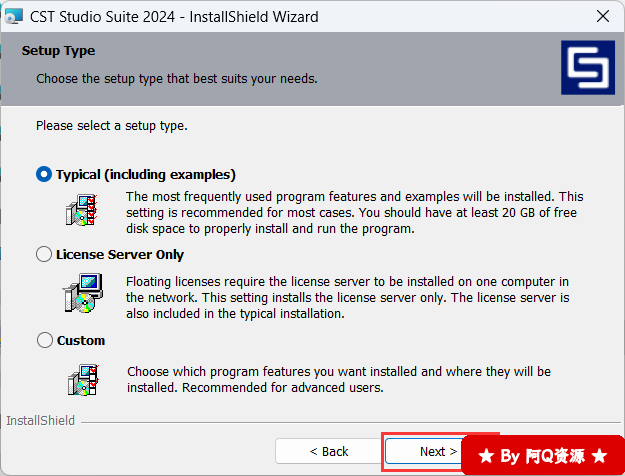
Task: Click the "Custom" option label text
Action: click(x=81, y=340)
